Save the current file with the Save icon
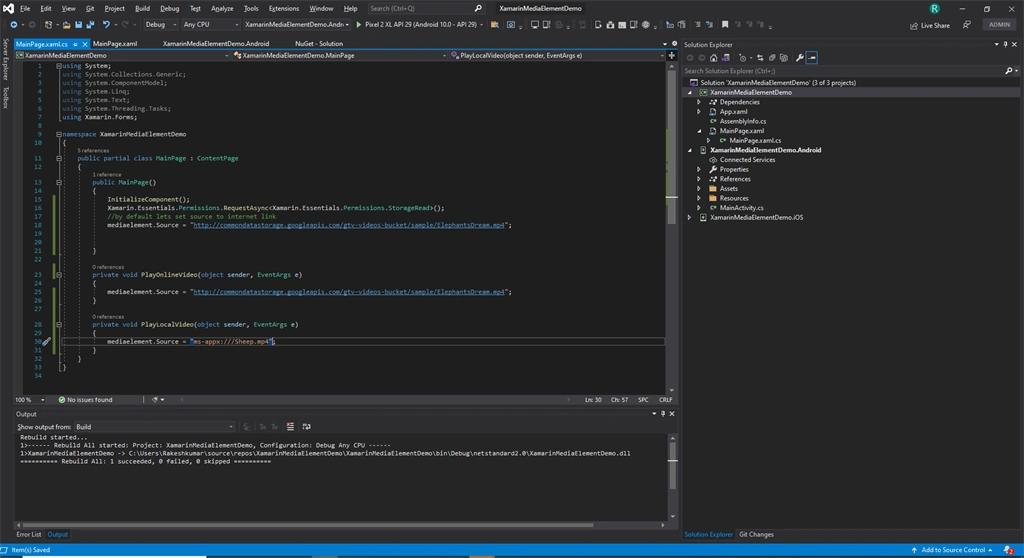This screenshot has width=1024, height=558. coord(78,25)
